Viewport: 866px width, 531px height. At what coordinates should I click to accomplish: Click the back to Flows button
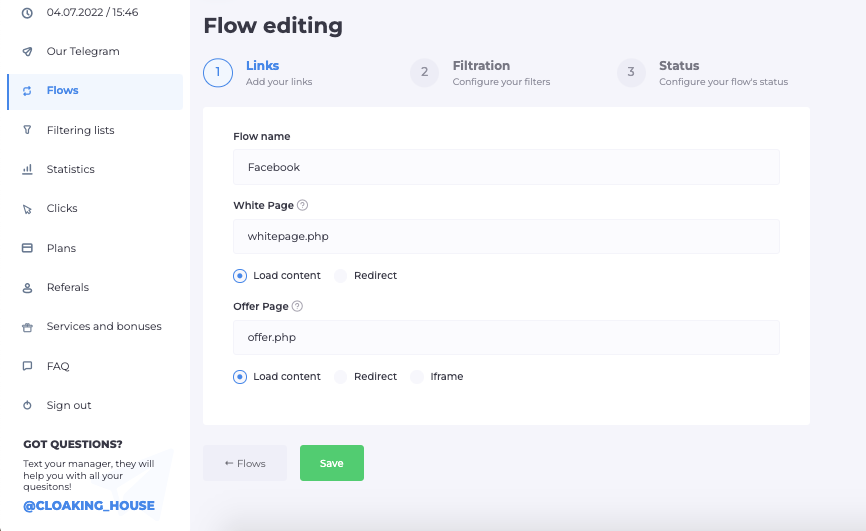pos(245,463)
